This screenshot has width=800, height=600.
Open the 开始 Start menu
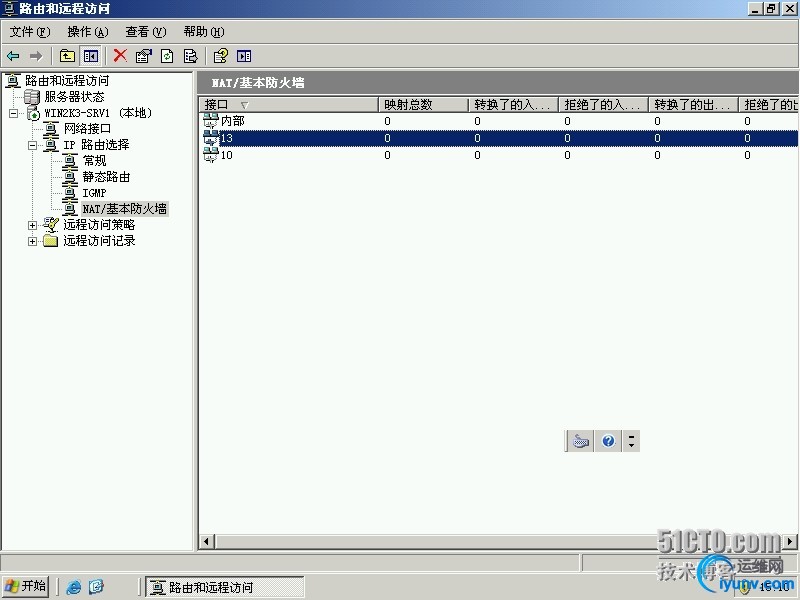(26, 586)
